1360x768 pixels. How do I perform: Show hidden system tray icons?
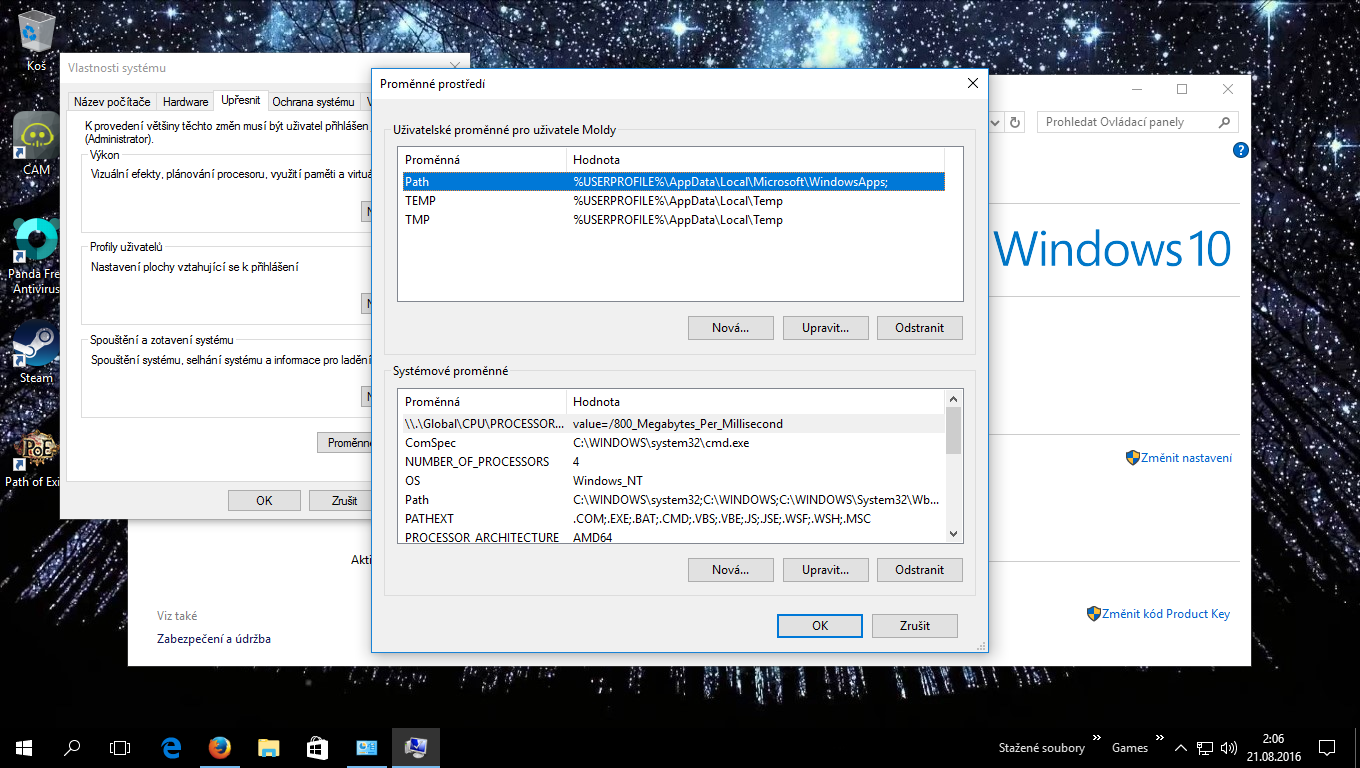point(1181,748)
